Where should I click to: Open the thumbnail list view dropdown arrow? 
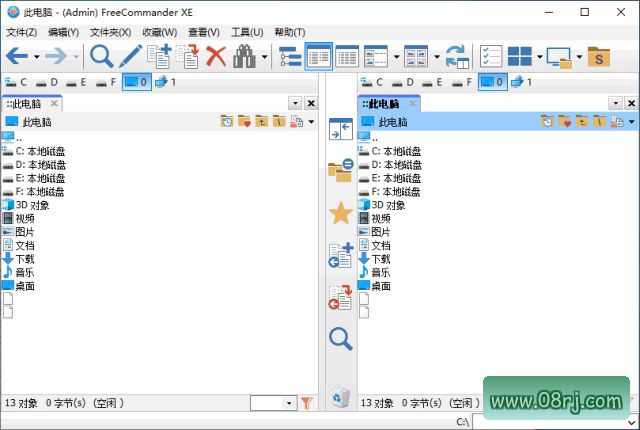point(396,57)
